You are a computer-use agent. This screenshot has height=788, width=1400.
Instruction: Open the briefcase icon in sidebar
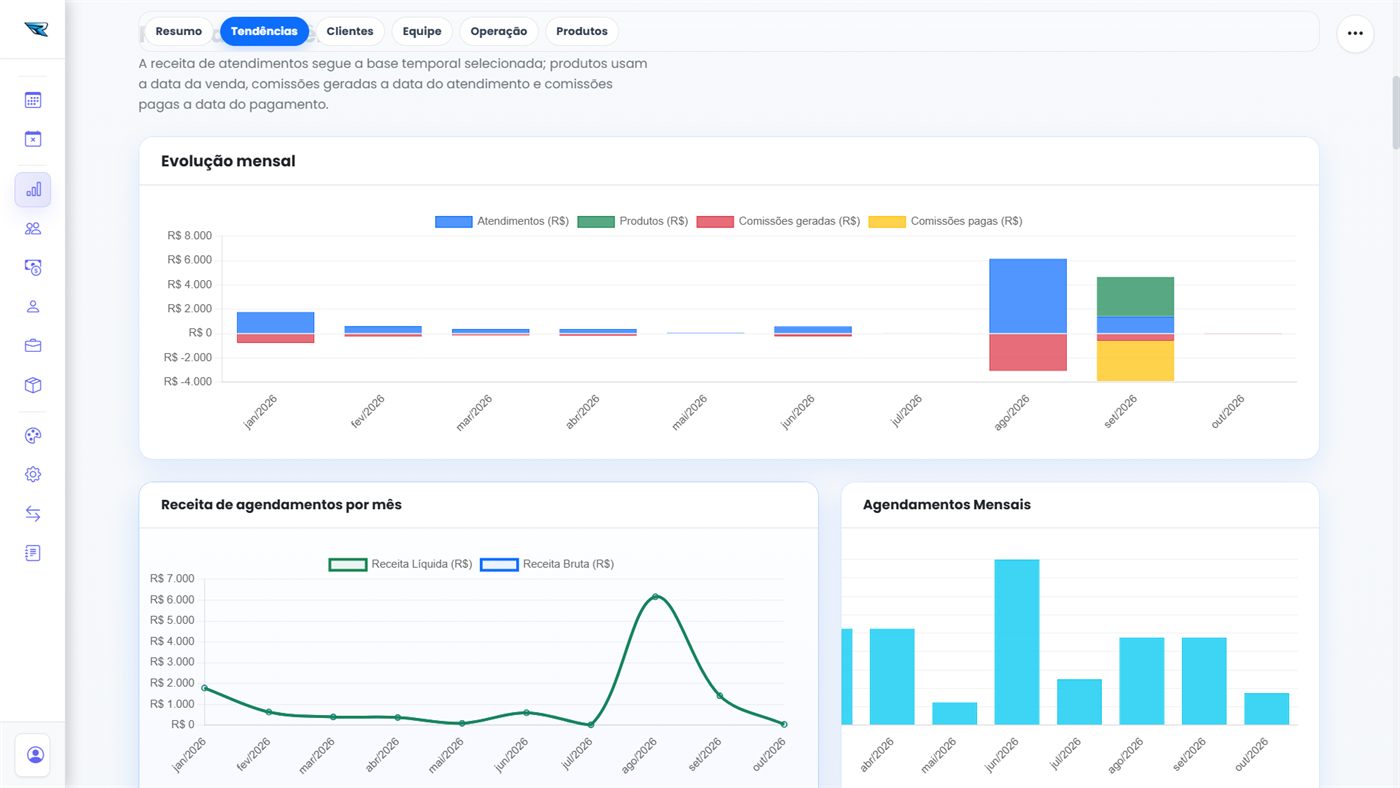click(x=33, y=346)
